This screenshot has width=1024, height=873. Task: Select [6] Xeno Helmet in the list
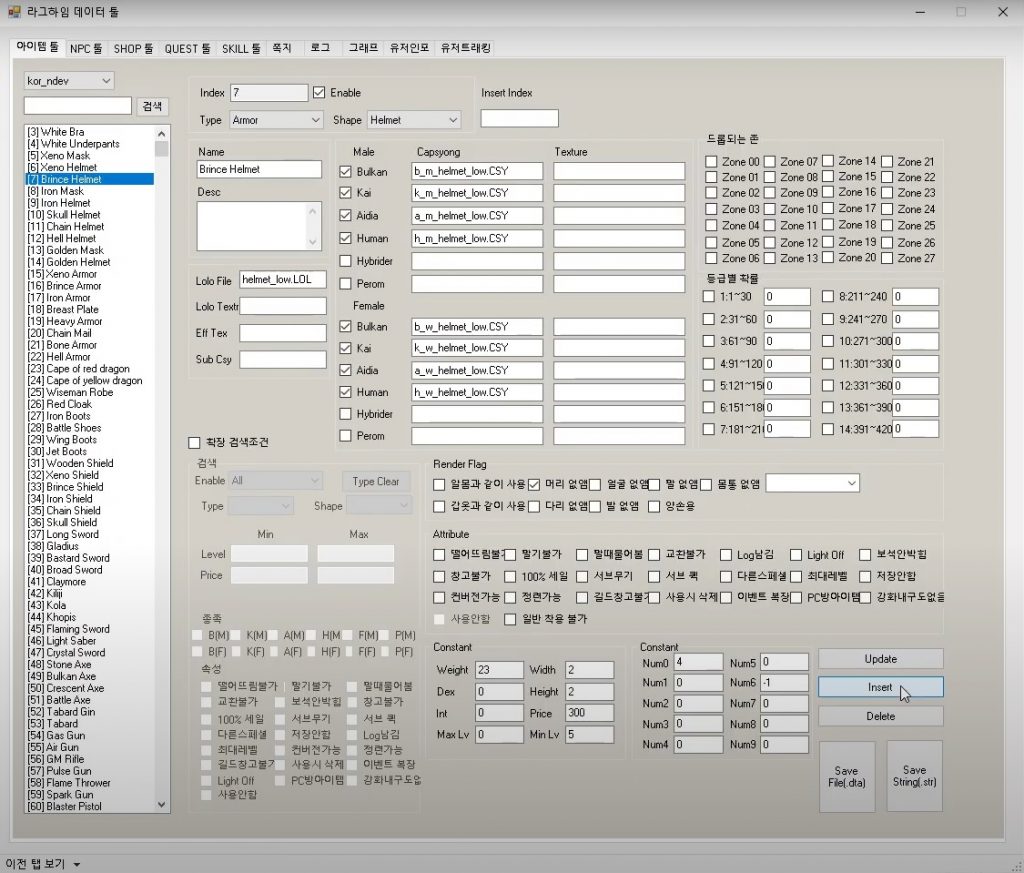point(90,167)
